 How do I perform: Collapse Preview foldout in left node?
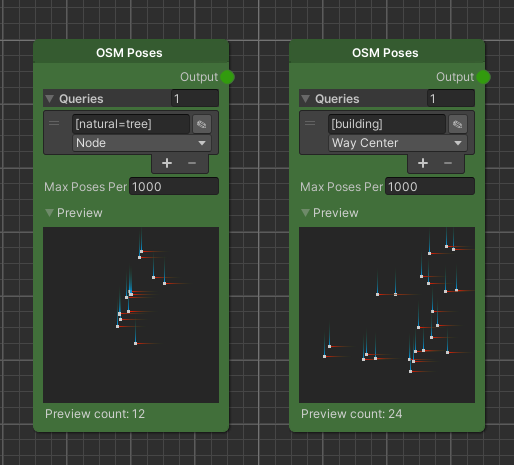[x=49, y=213]
